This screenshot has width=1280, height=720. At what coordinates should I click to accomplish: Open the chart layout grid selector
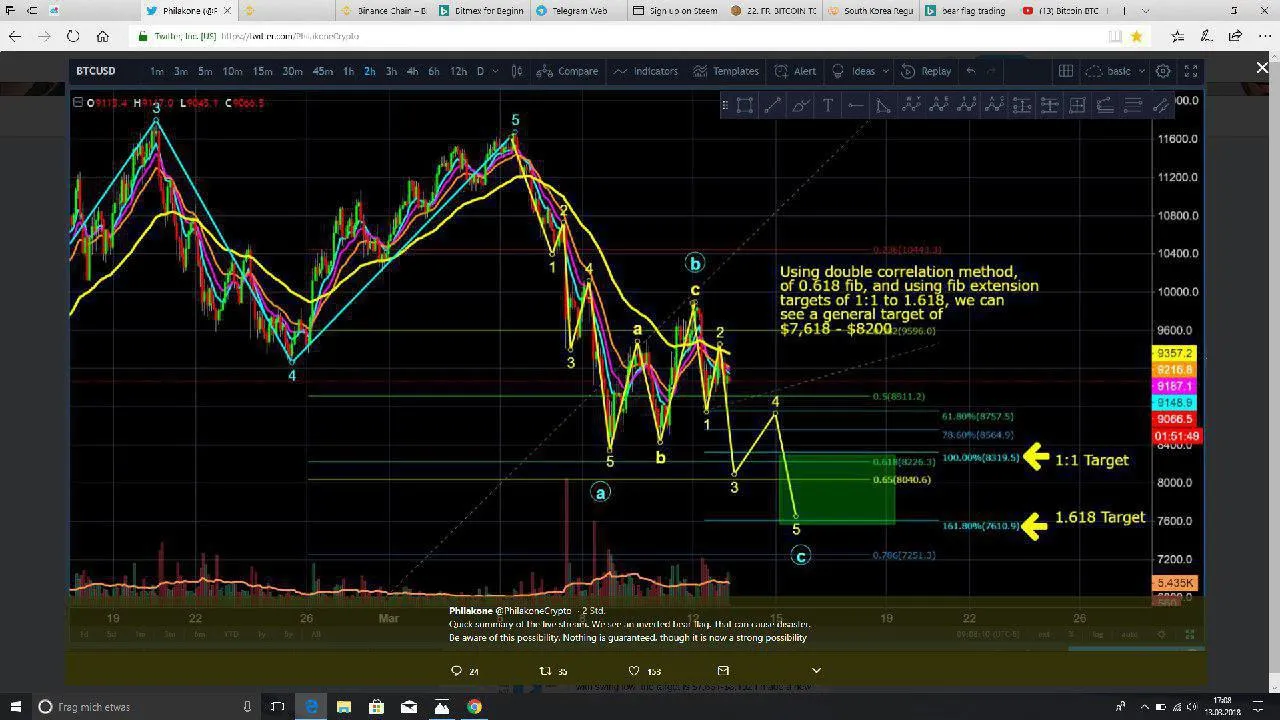(1066, 71)
